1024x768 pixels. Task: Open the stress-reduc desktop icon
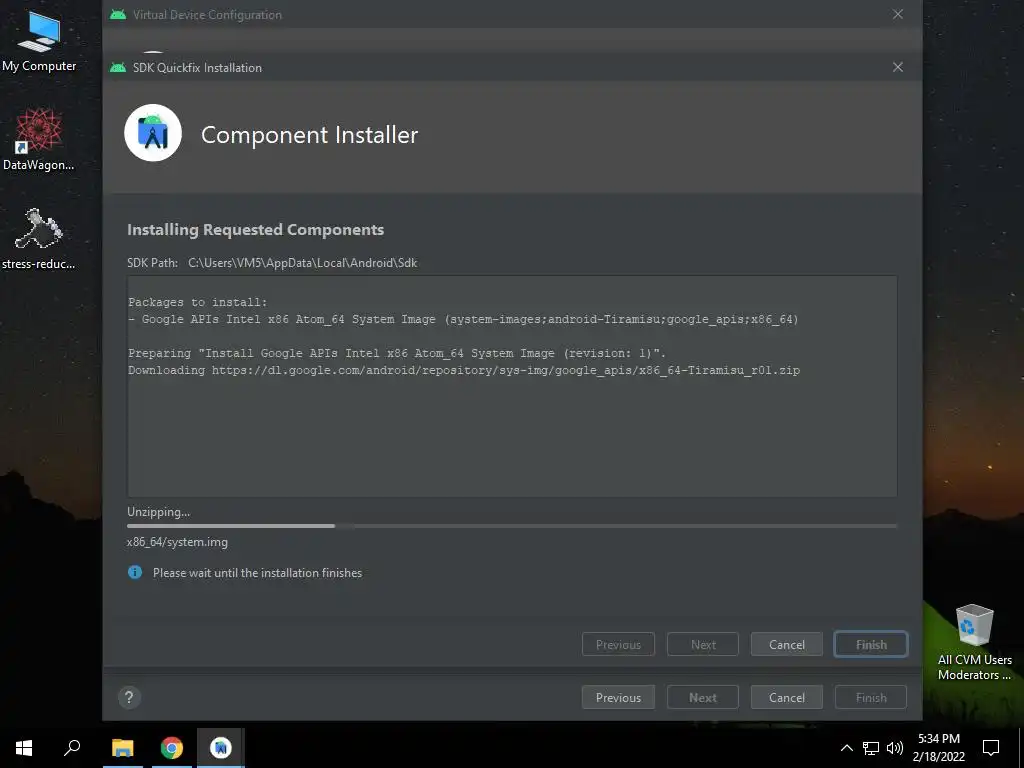[39, 238]
